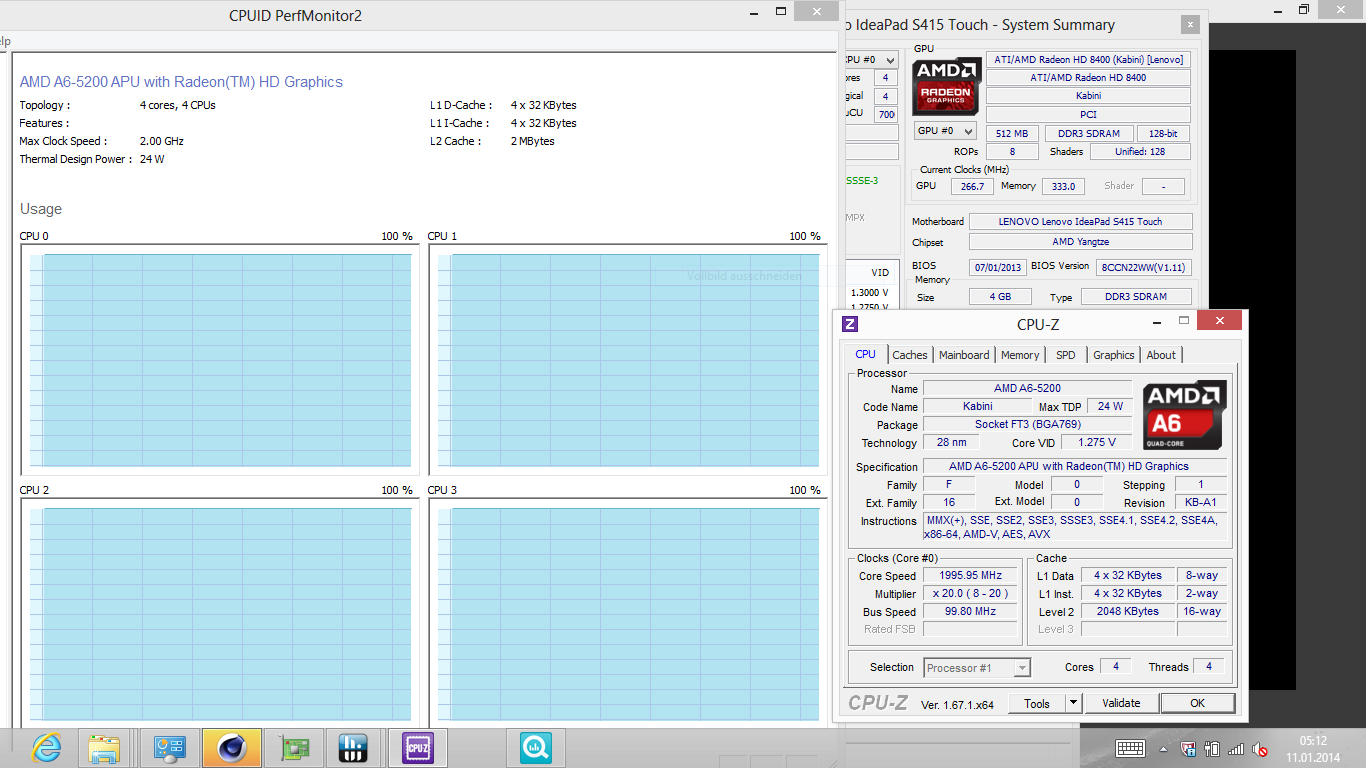Click the Threads count field
Image resolution: width=1366 pixels, height=768 pixels.
click(1209, 667)
